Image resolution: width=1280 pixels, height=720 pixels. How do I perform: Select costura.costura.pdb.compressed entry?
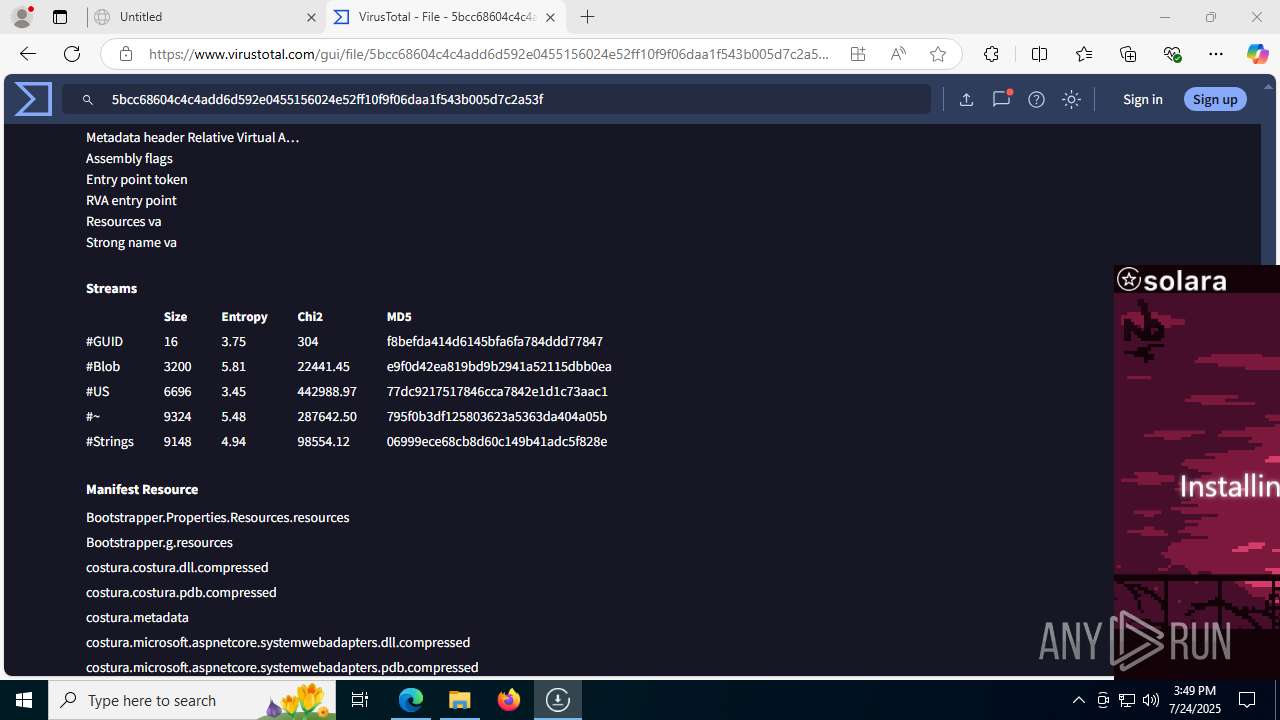[x=181, y=592]
